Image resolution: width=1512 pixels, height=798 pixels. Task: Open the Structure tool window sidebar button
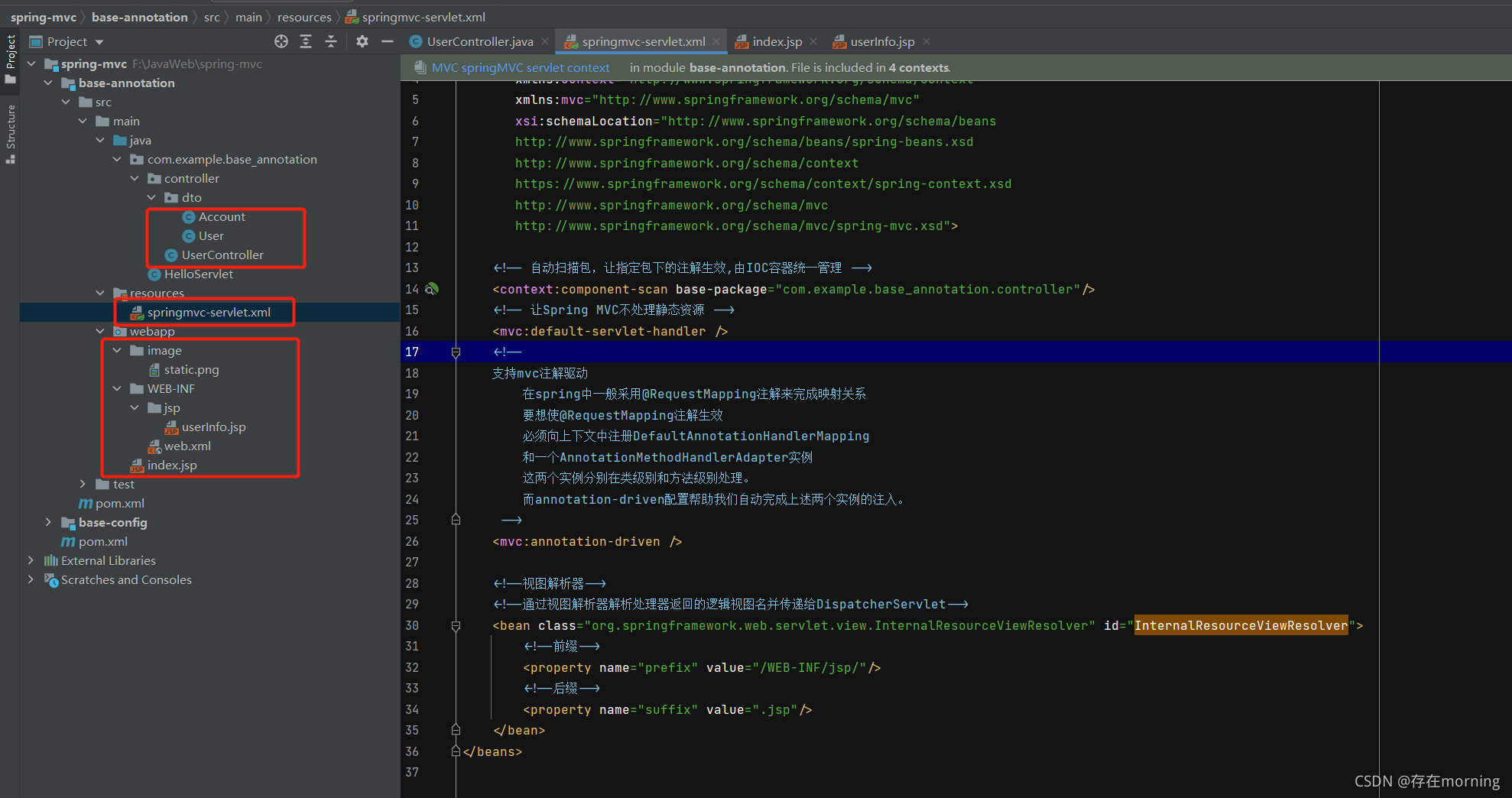tap(11, 133)
